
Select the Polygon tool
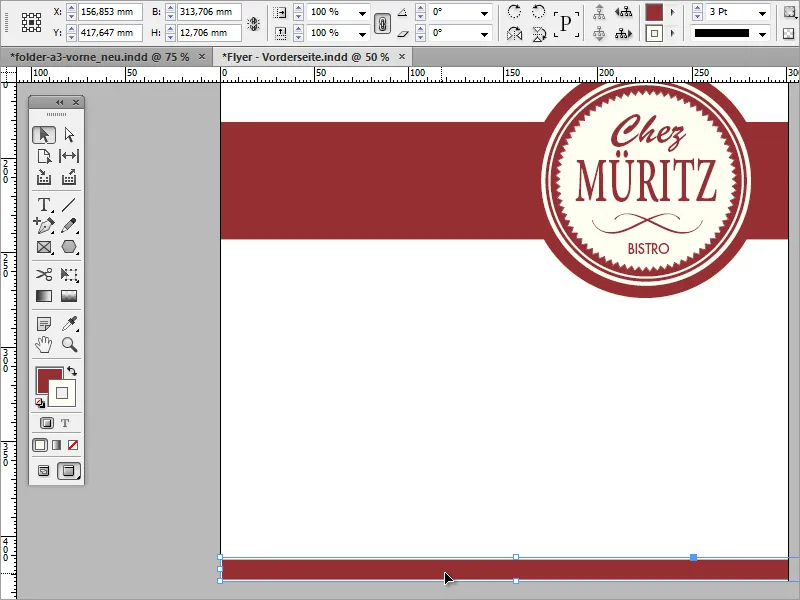69,247
